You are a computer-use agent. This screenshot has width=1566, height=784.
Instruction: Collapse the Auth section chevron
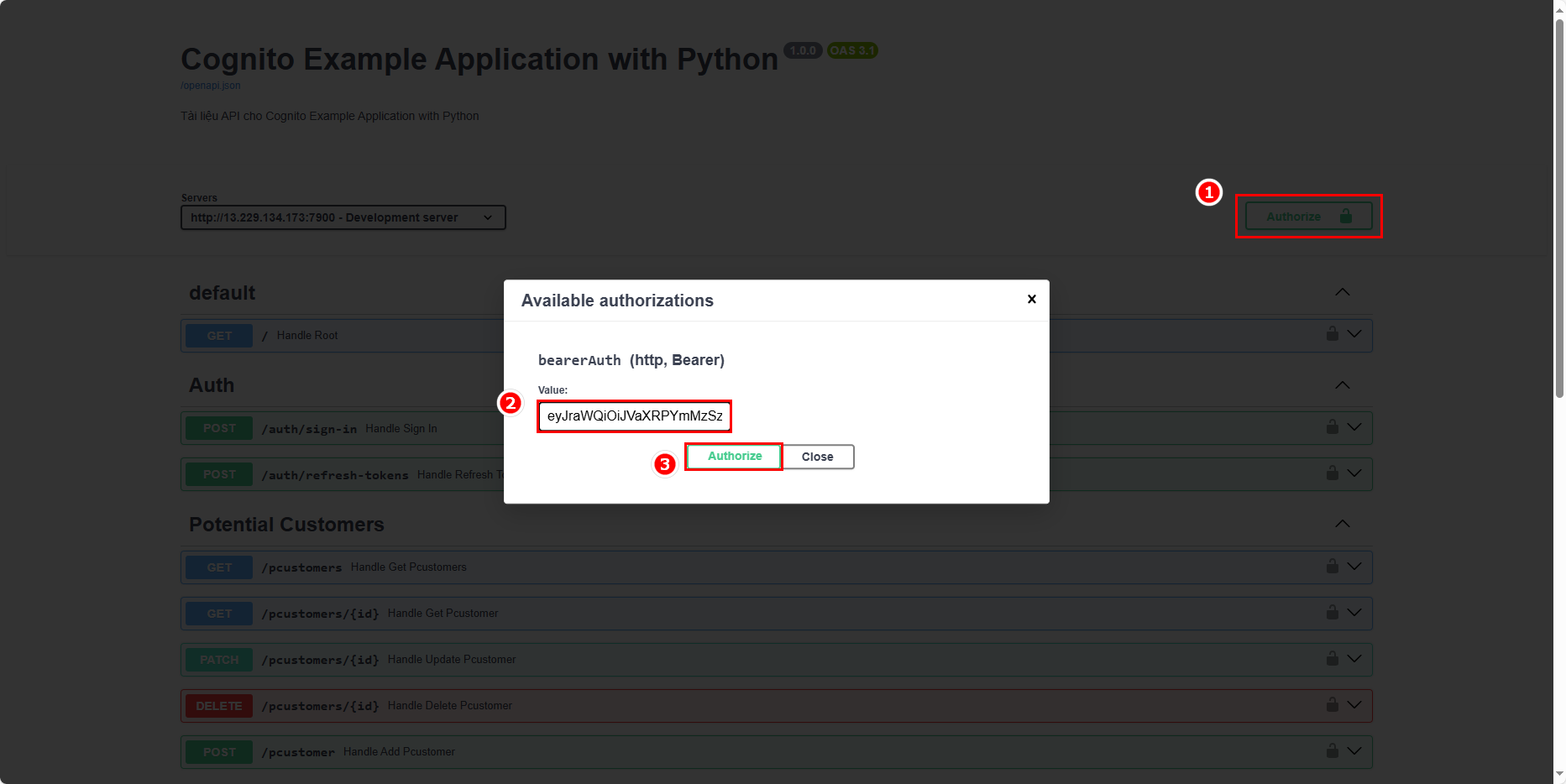pos(1342,385)
